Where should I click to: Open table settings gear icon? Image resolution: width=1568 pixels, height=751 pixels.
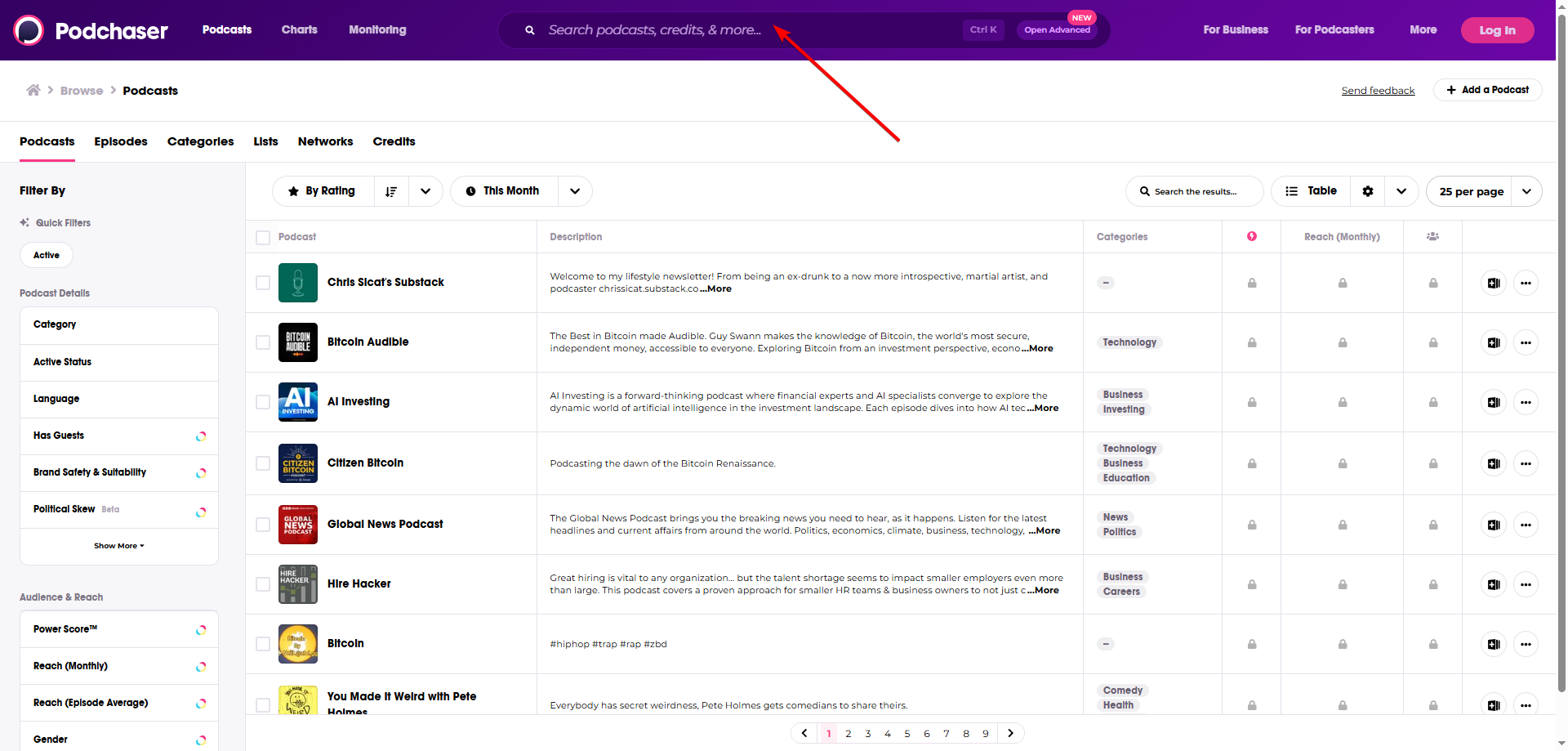click(1368, 191)
